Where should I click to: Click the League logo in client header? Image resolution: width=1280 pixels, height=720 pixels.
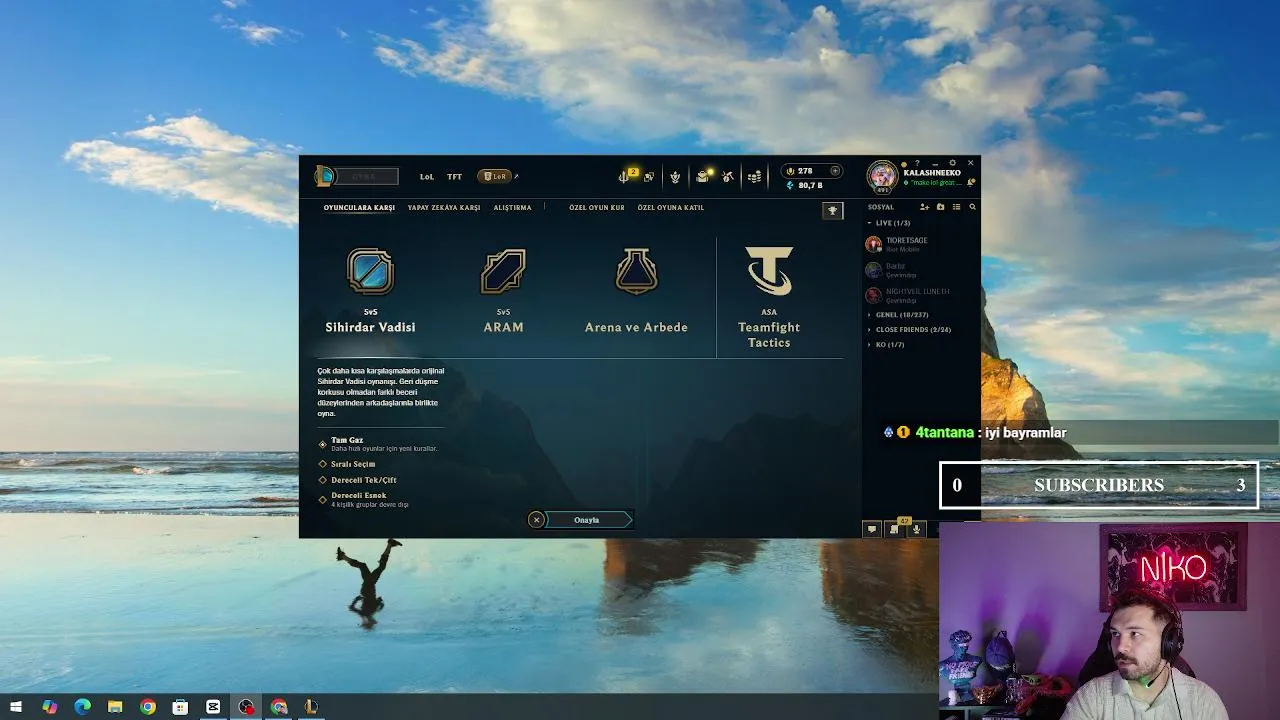(x=324, y=177)
